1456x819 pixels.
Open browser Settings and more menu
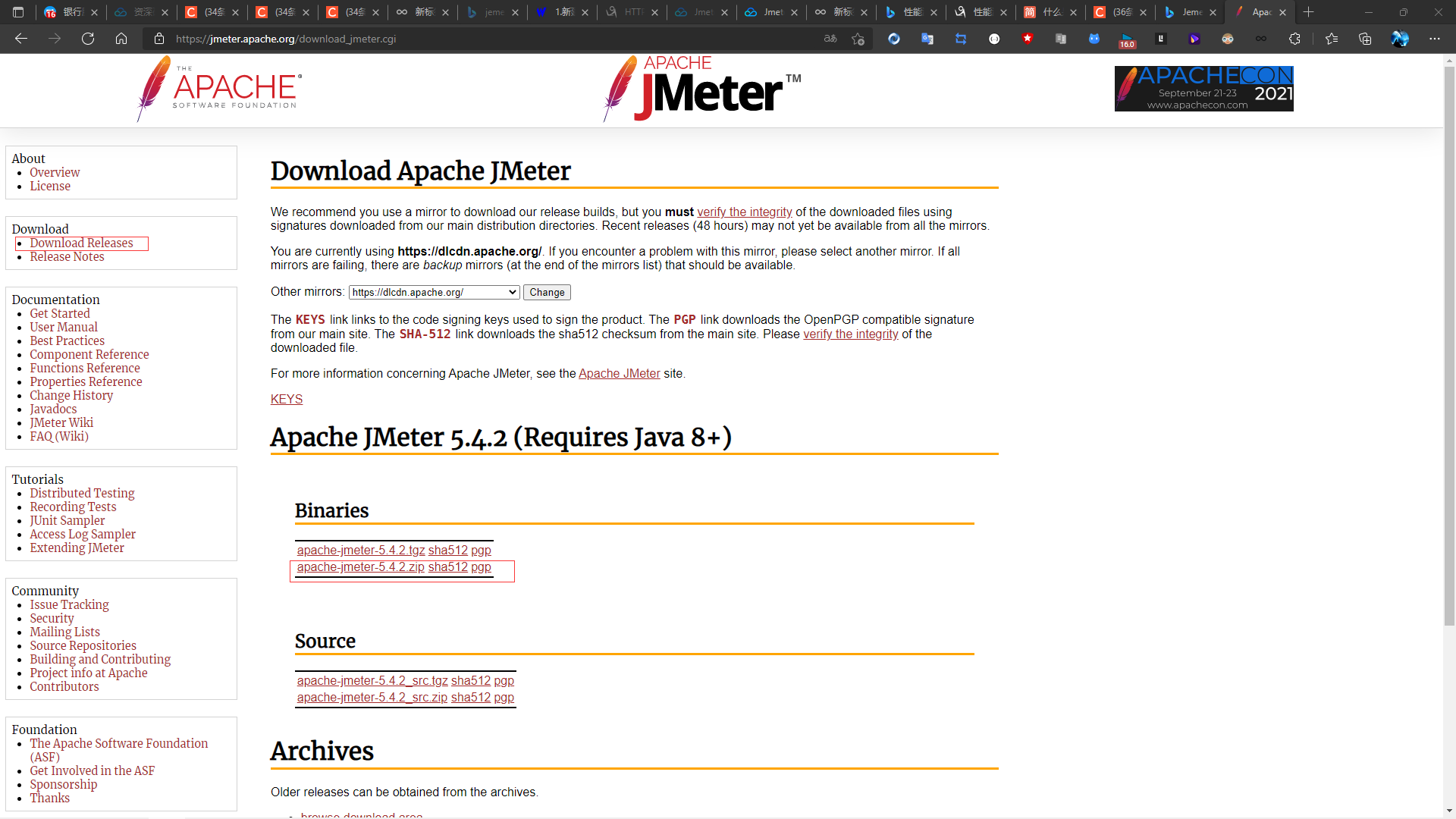[1434, 39]
